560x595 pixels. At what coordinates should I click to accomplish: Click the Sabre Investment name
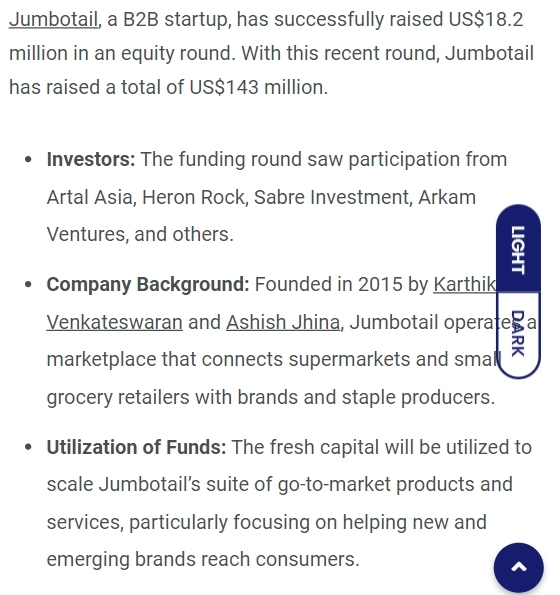332,197
